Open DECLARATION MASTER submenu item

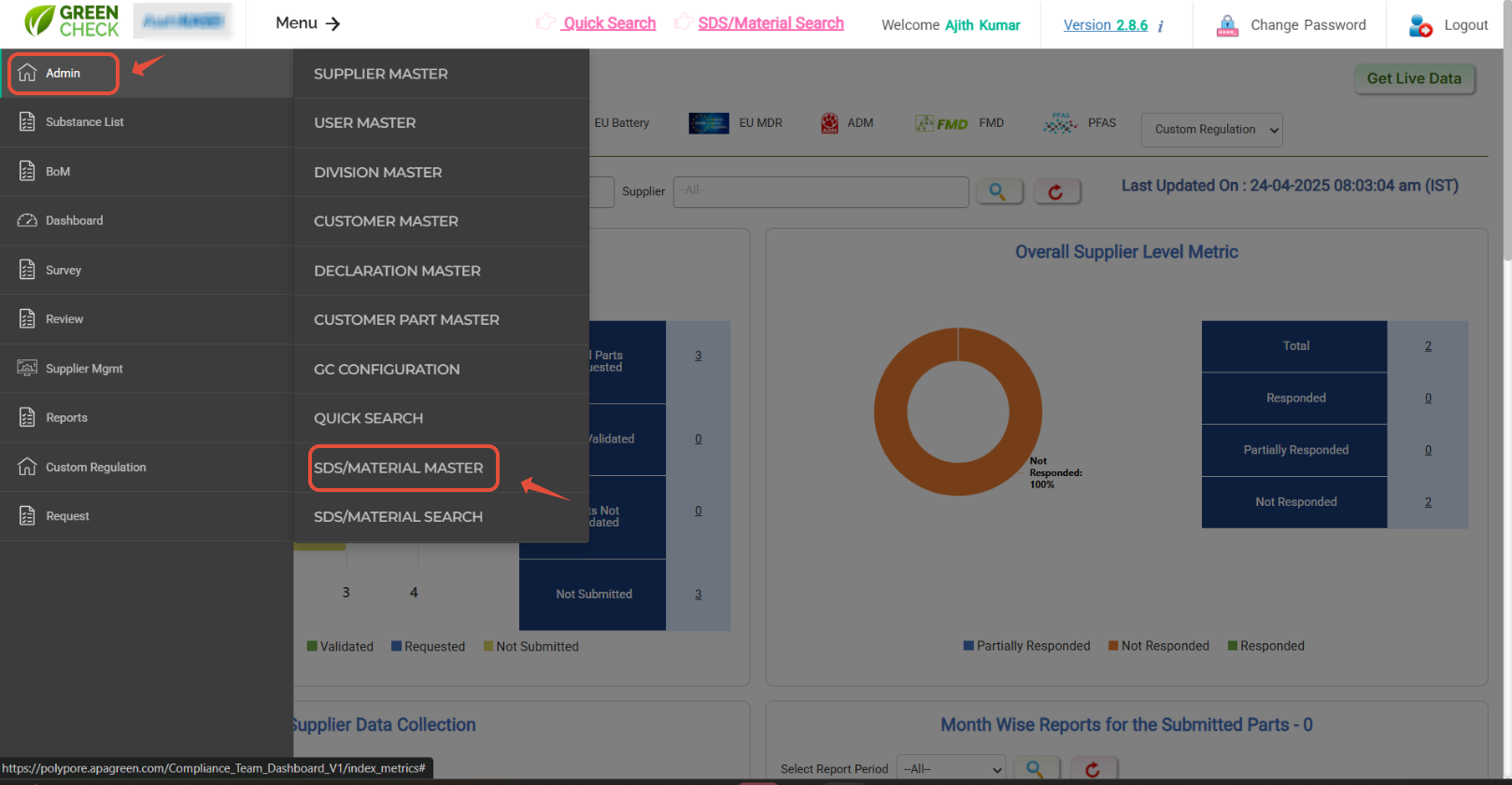coord(442,271)
